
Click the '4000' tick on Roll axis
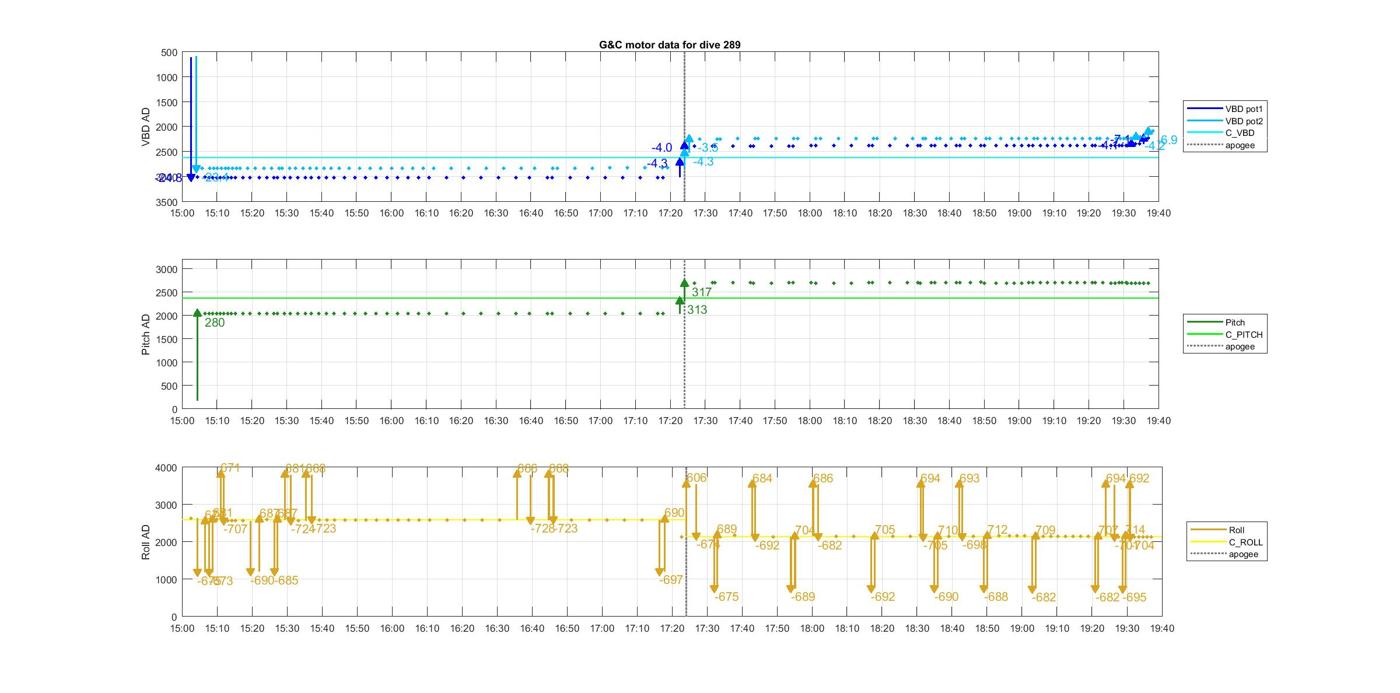[166, 468]
